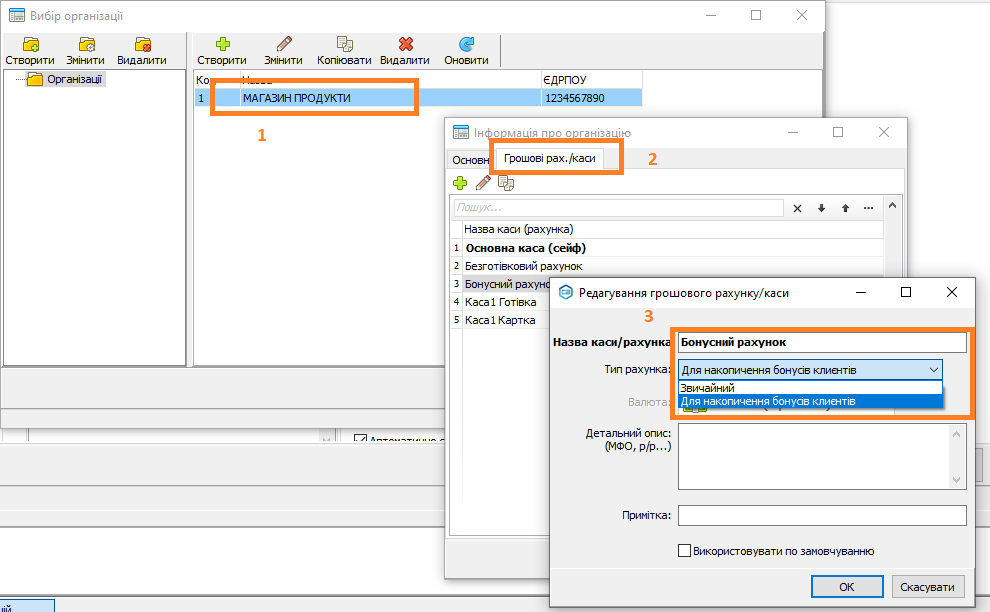Close the Редагування грошового рахунку/каси dialog

[951, 292]
